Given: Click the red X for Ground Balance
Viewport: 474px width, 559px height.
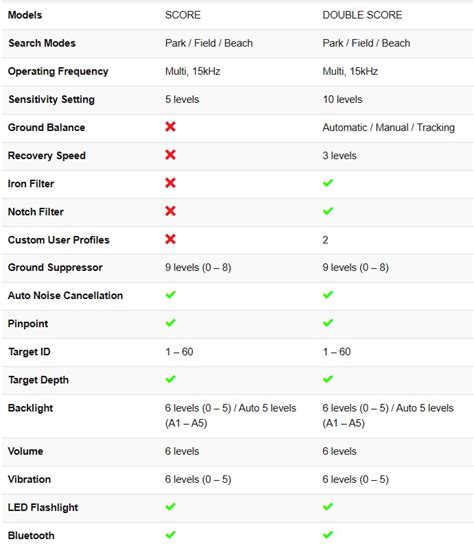Looking at the screenshot, I should (x=170, y=127).
